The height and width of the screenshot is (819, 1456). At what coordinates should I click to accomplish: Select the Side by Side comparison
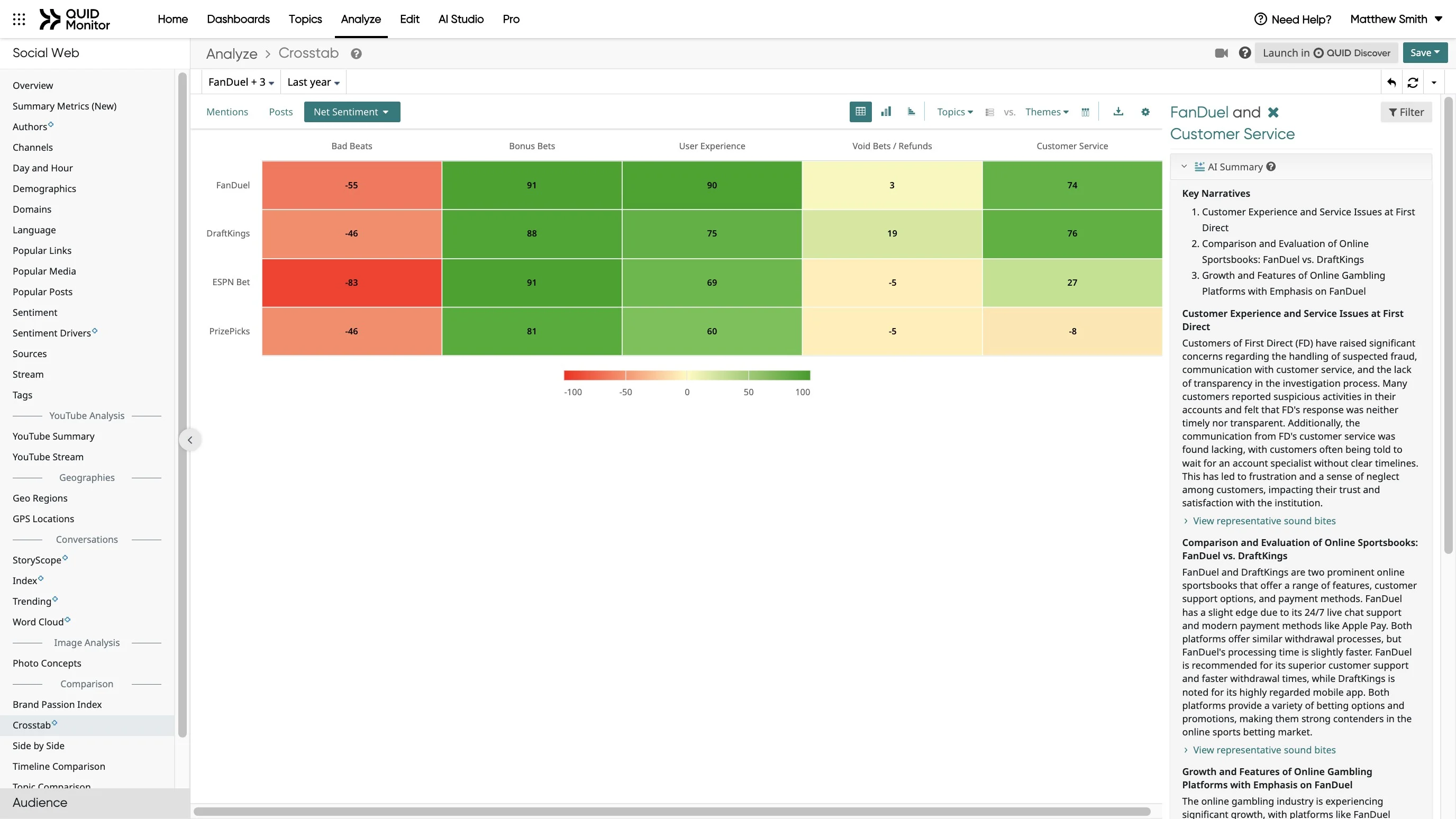tap(39, 745)
